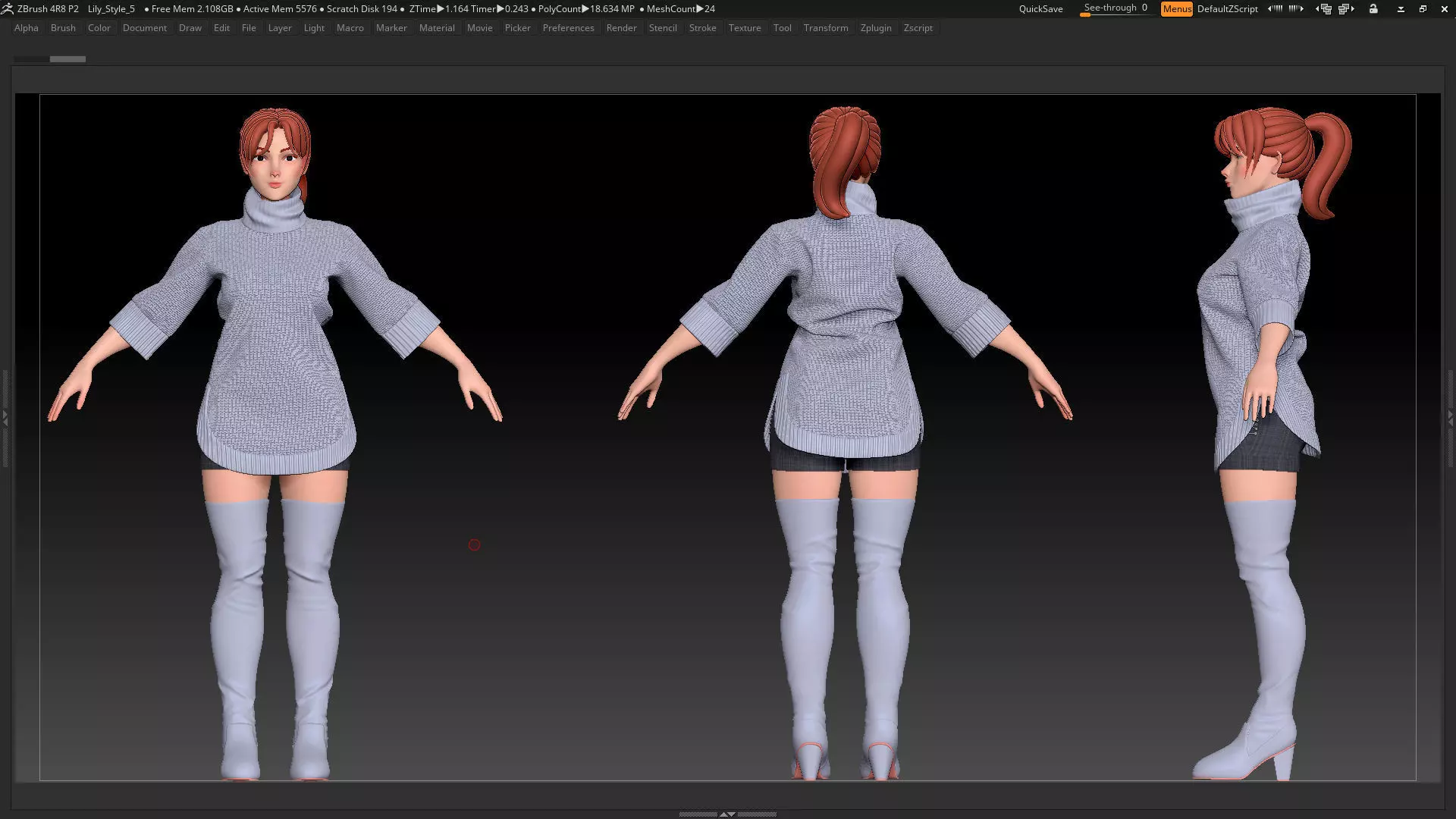Open the Alpha menu

pos(27,28)
